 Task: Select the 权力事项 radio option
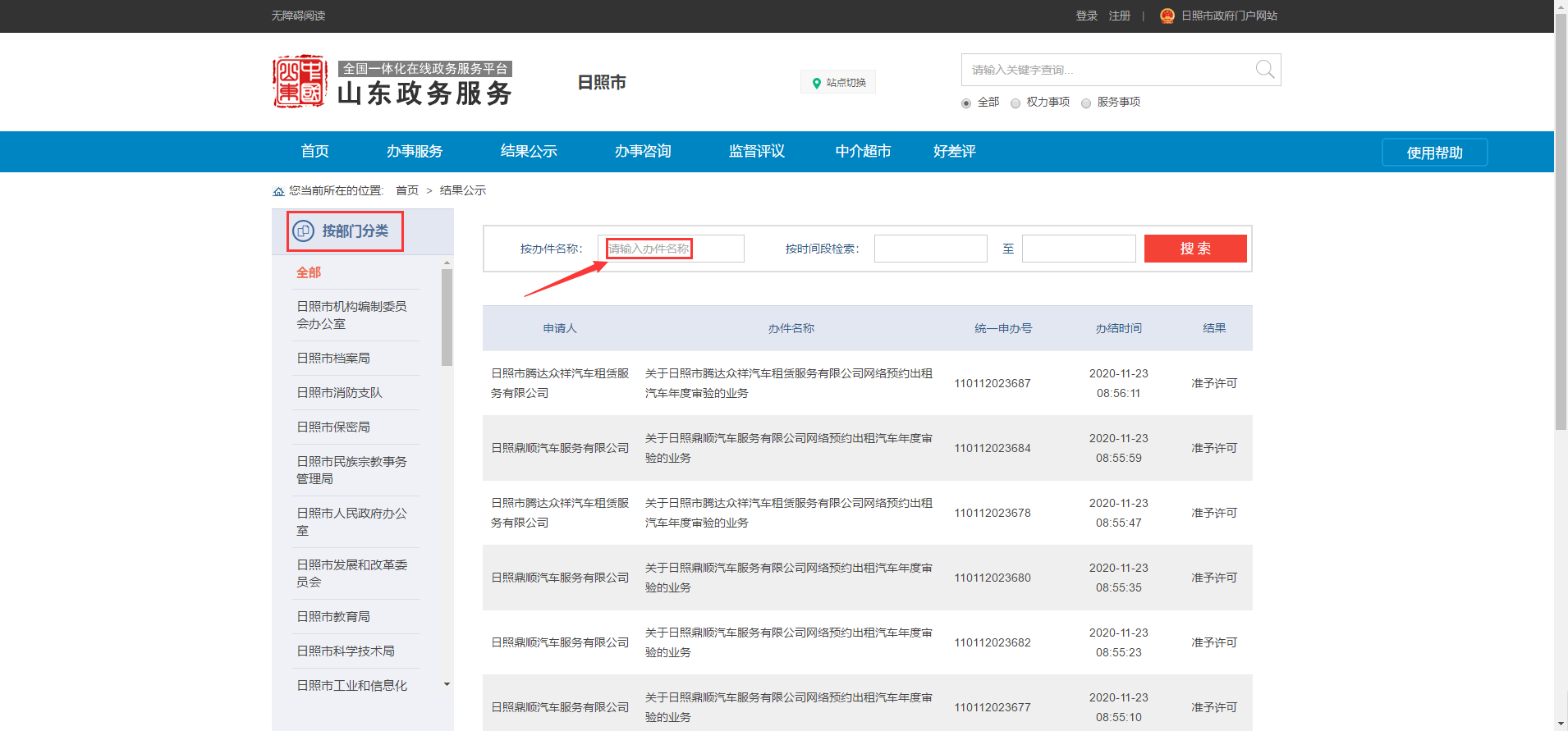pyautogui.click(x=1016, y=103)
